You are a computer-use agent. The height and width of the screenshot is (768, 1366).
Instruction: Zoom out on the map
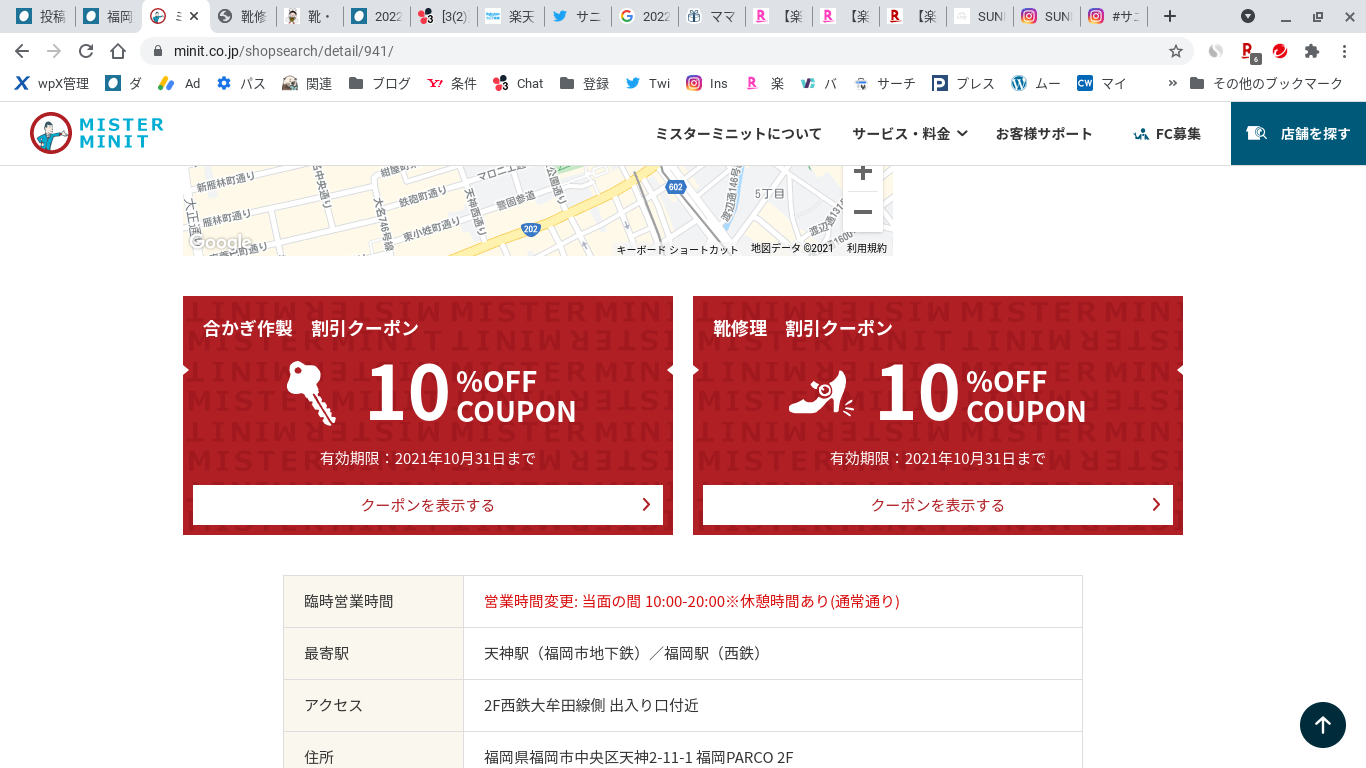[863, 212]
